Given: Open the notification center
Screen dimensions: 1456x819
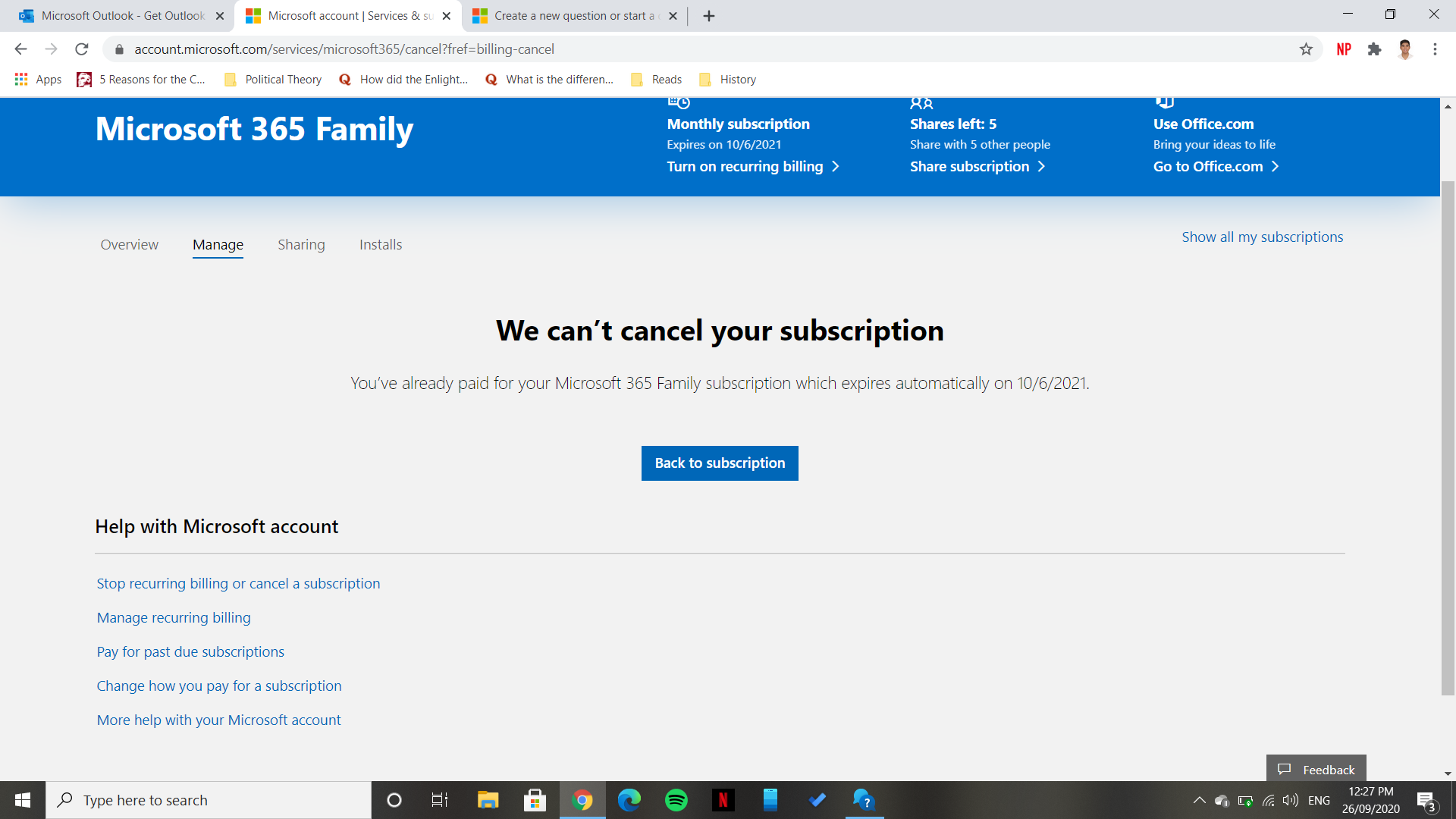Looking at the screenshot, I should coord(1426,801).
